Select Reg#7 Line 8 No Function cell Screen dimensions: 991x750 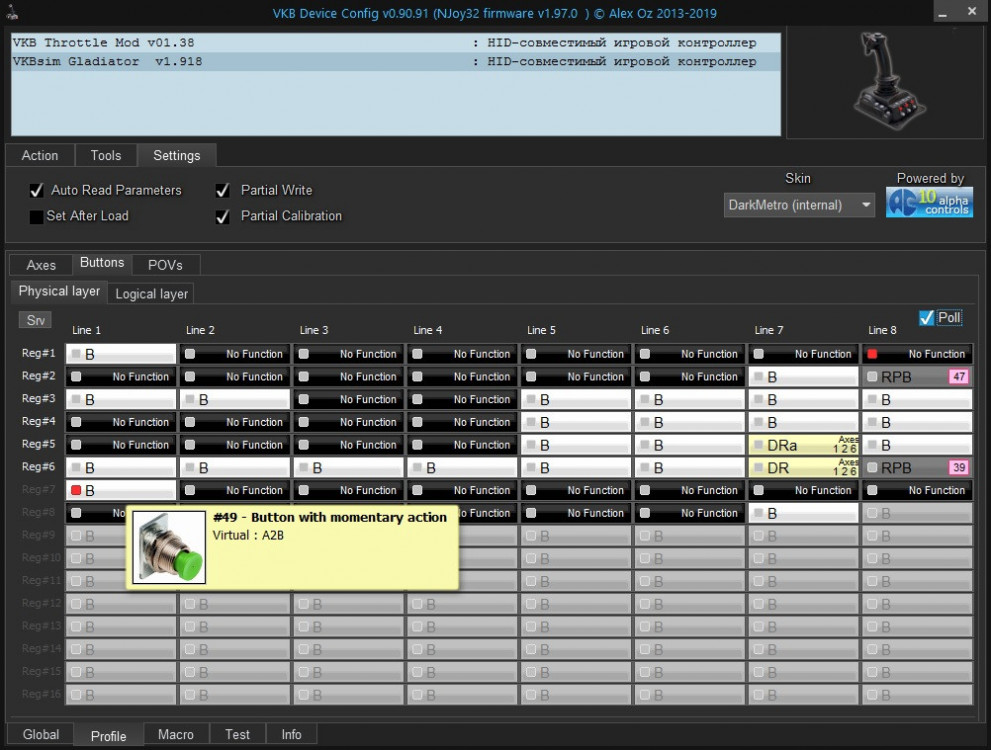pyautogui.click(x=917, y=490)
